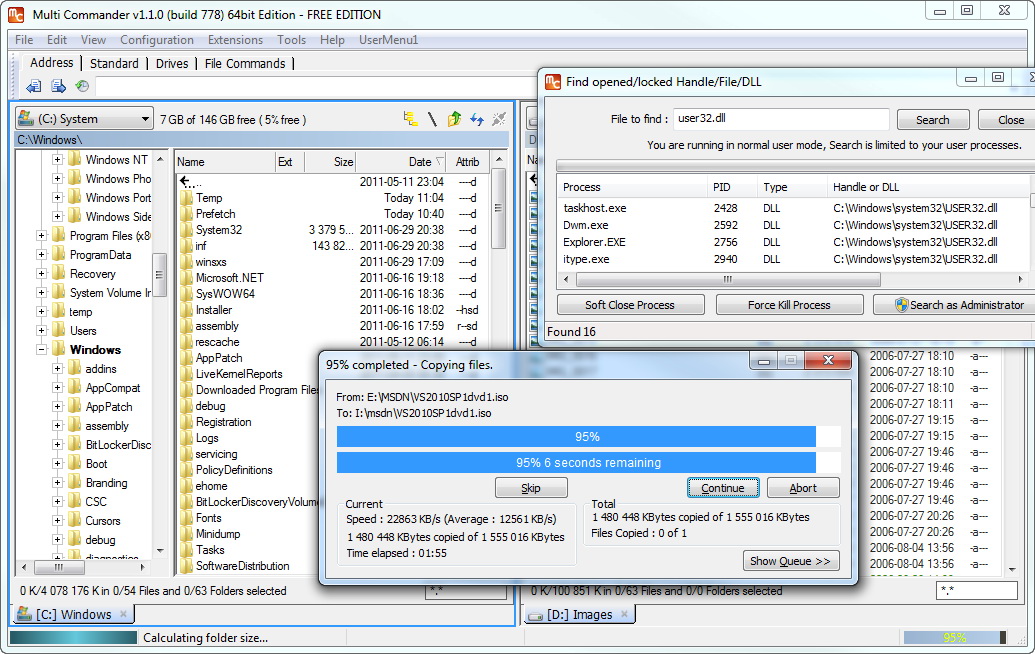This screenshot has width=1035, height=654.
Task: Click right panel *.* filter field
Action: pos(977,591)
